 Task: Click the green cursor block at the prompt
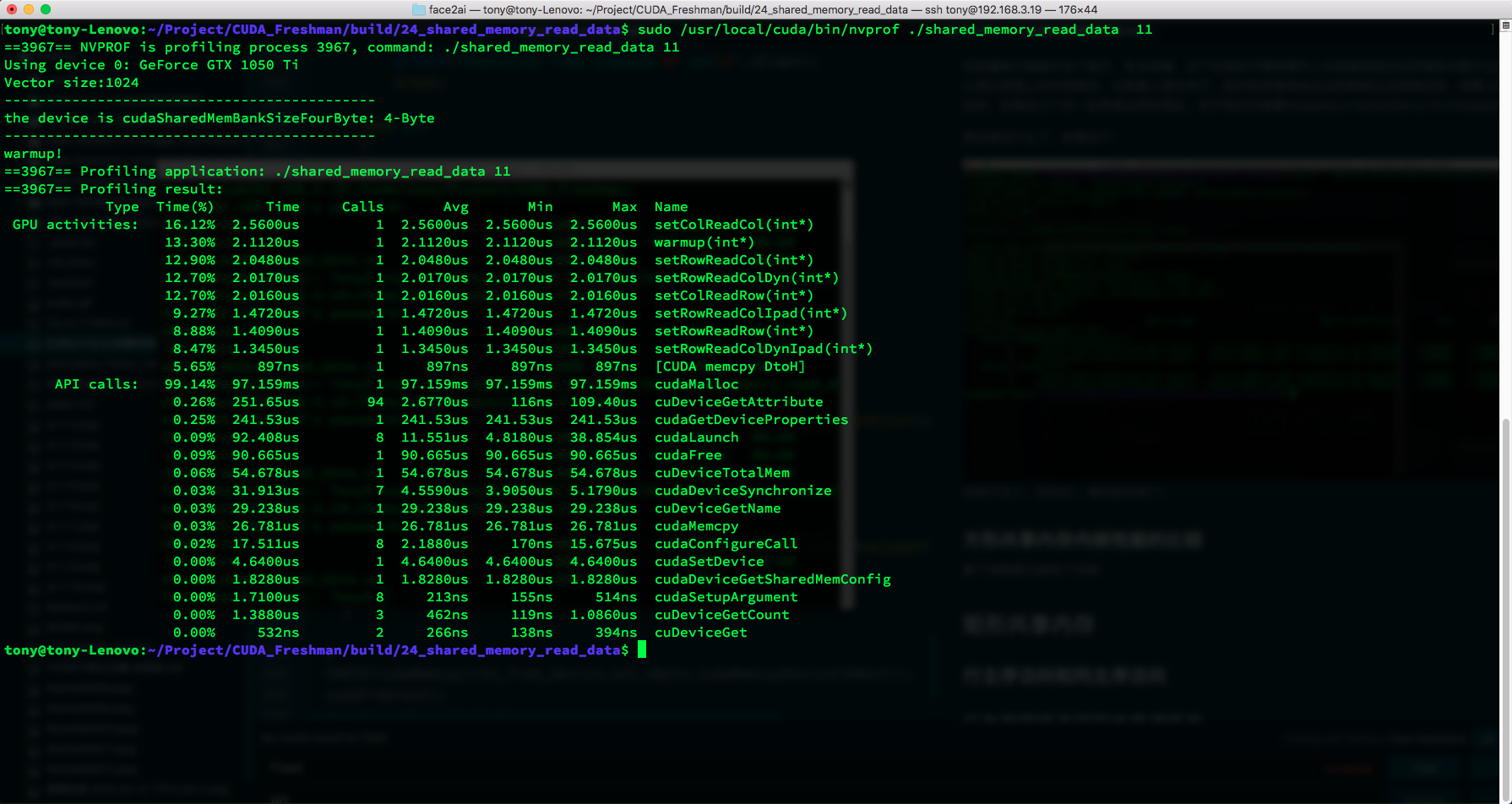[642, 649]
